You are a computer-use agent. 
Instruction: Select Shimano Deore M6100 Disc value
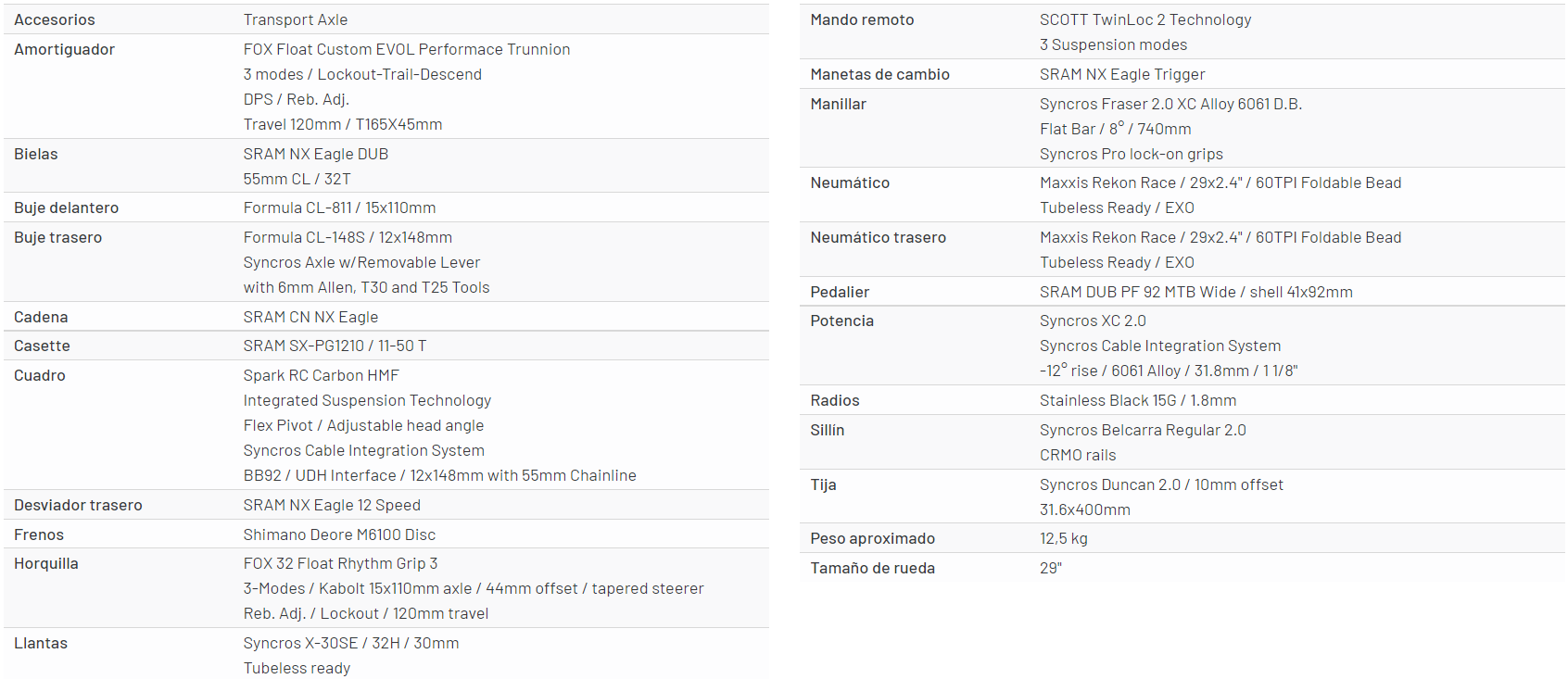click(339, 534)
